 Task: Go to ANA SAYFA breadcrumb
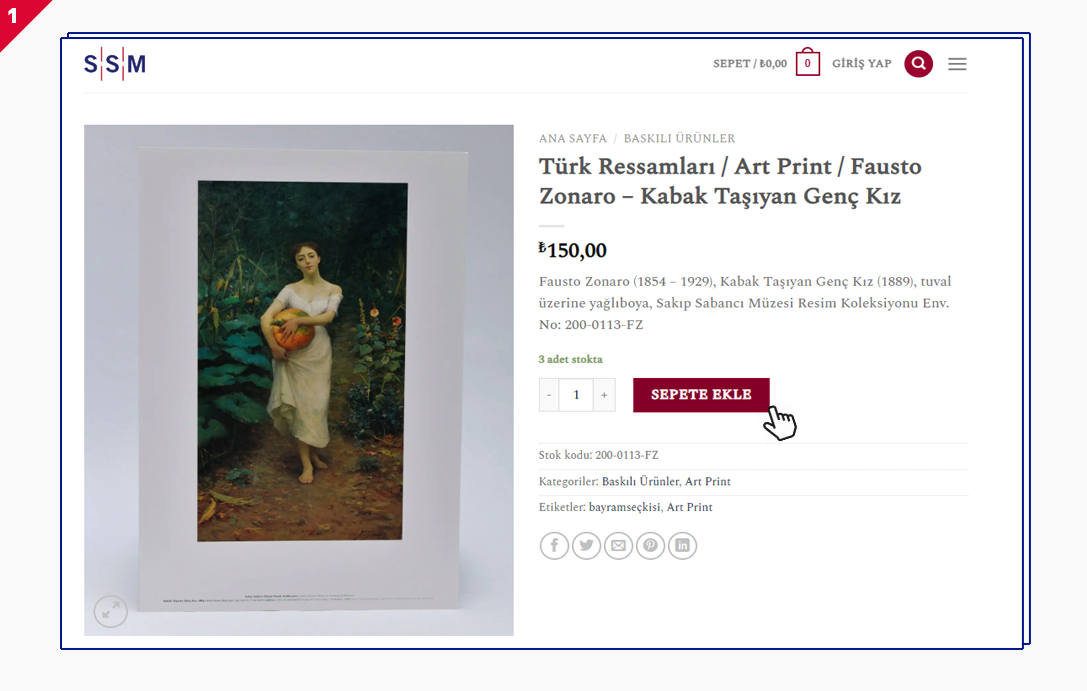573,139
